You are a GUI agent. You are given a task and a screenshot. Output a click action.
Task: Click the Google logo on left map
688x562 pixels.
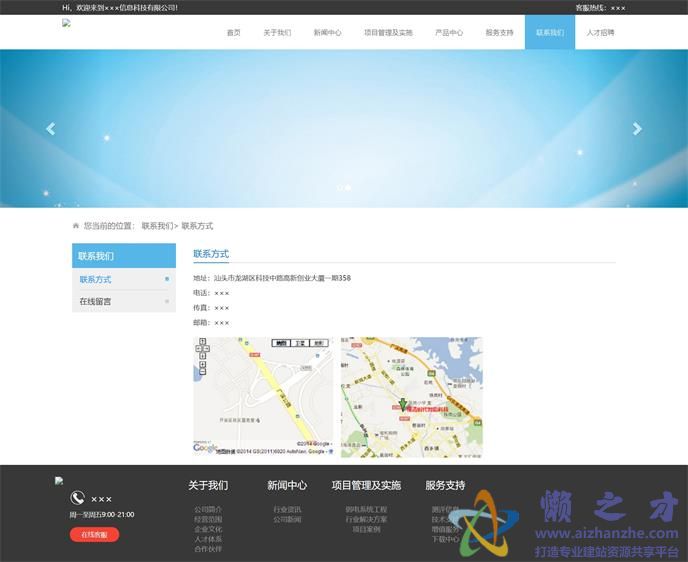[x=205, y=447]
